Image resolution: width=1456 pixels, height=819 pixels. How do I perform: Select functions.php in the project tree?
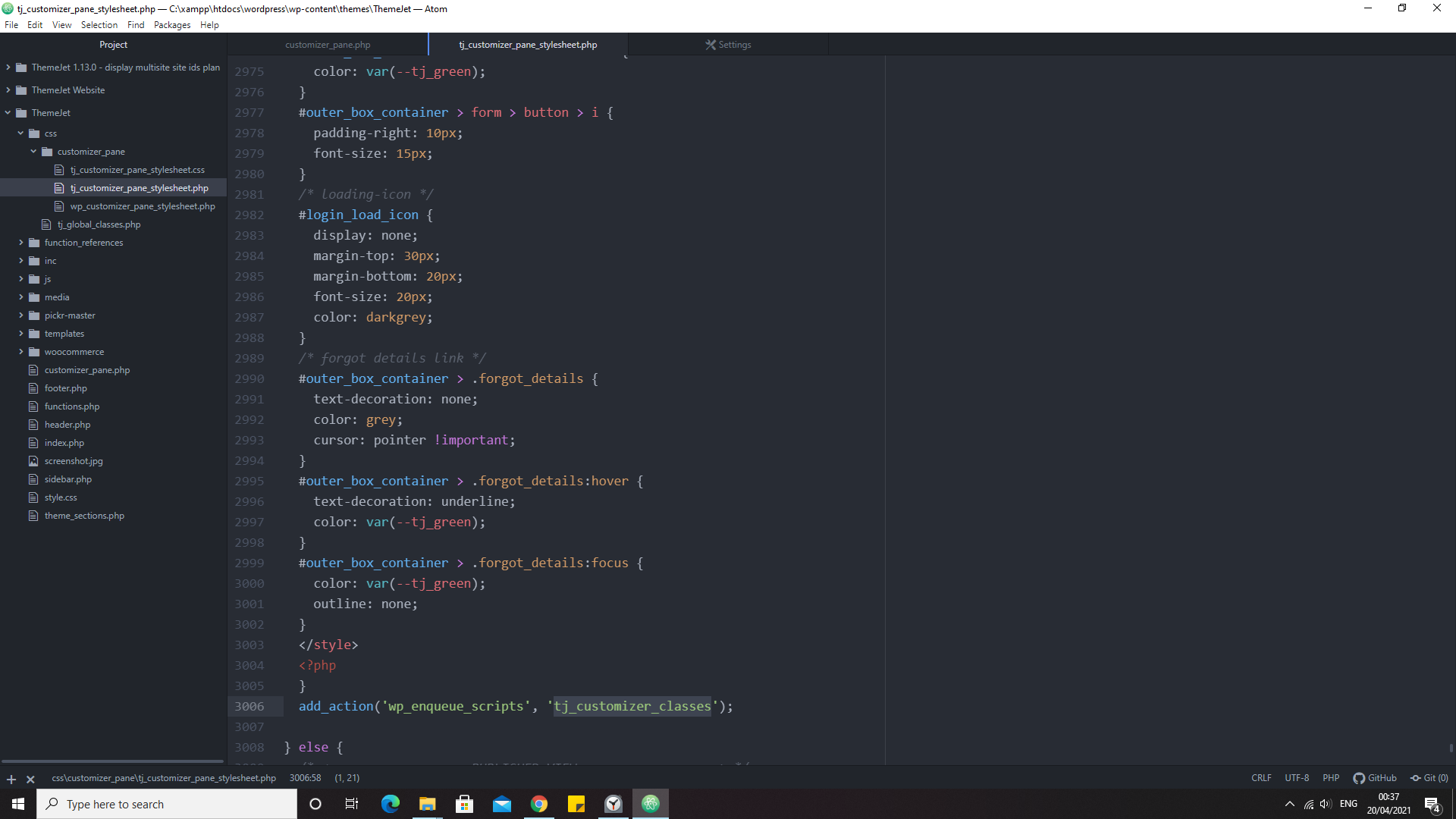[71, 406]
